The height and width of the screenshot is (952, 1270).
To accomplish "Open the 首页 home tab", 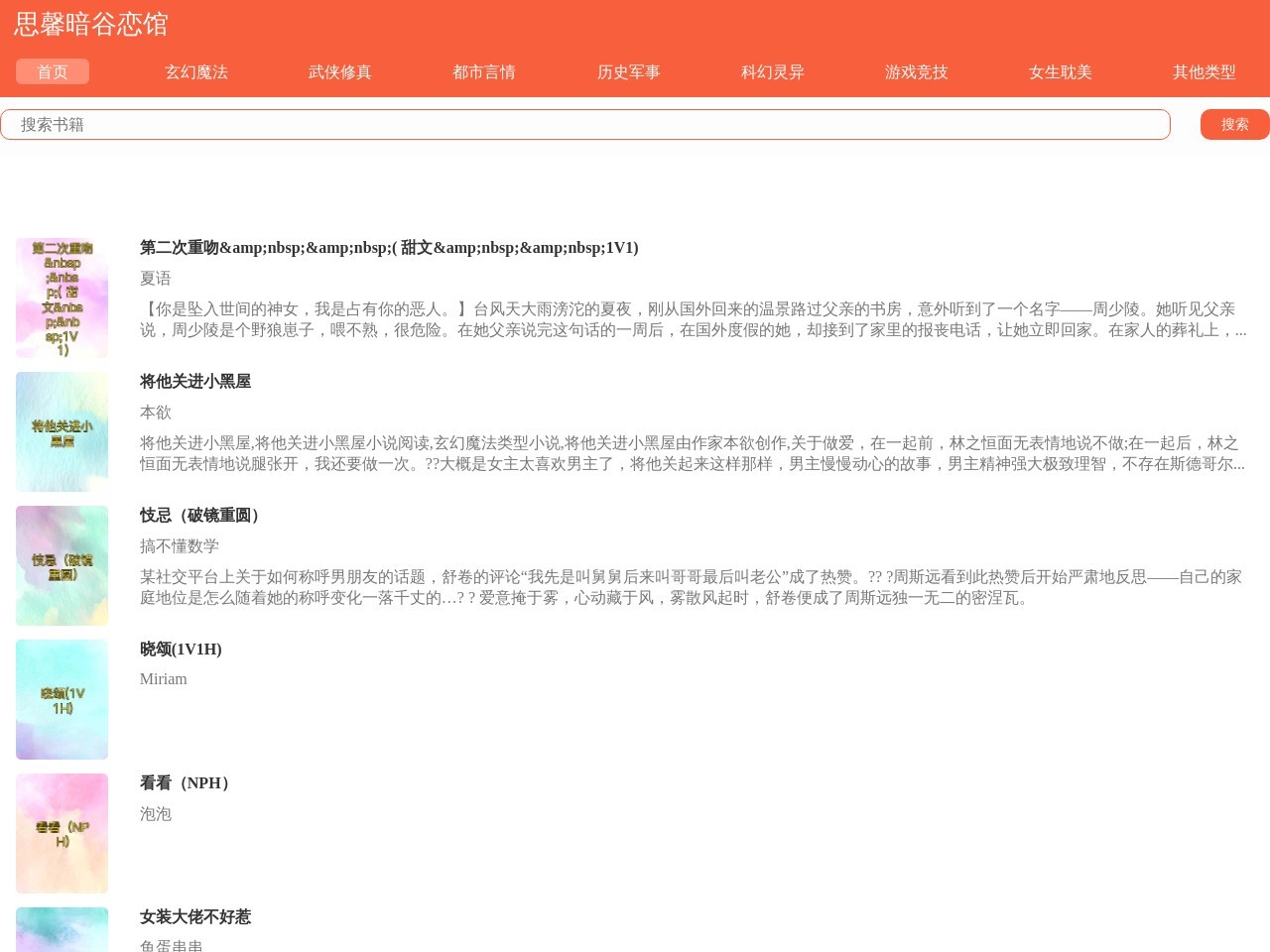I will 53,71.
